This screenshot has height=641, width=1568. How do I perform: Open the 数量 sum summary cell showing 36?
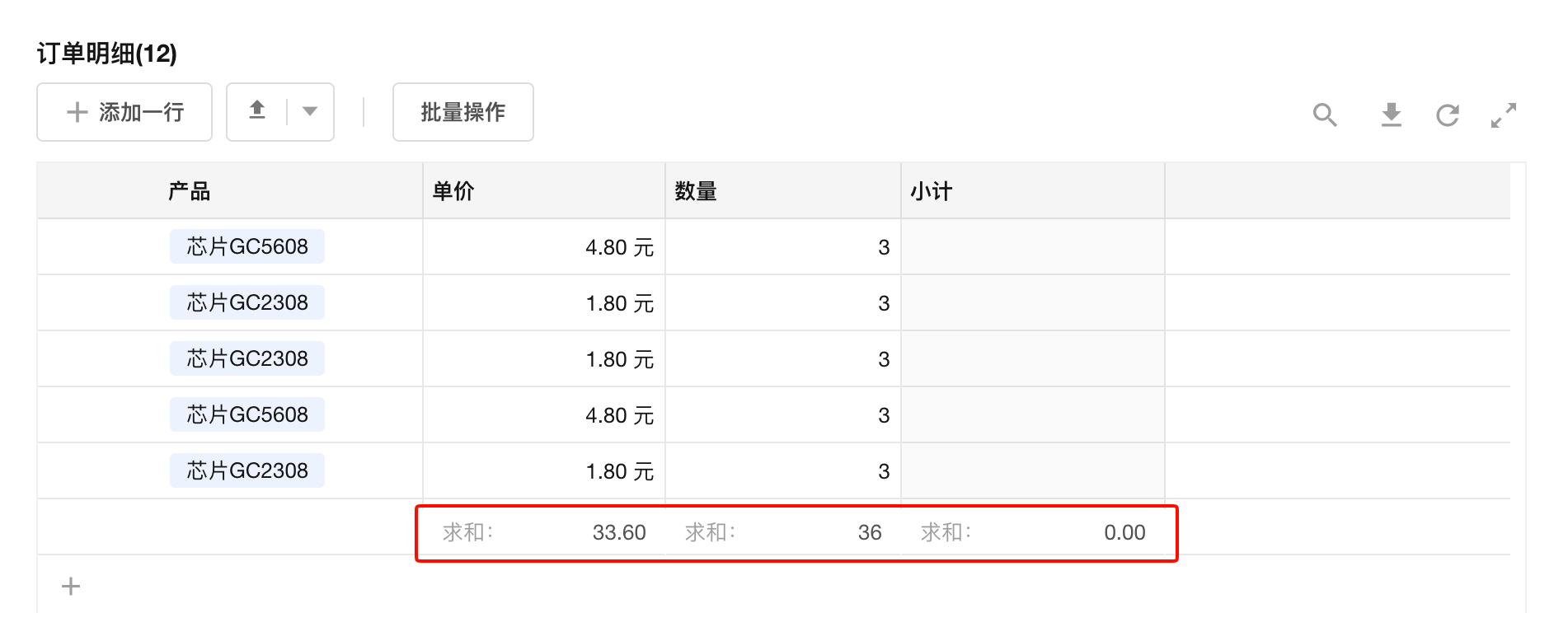pyautogui.click(x=783, y=532)
